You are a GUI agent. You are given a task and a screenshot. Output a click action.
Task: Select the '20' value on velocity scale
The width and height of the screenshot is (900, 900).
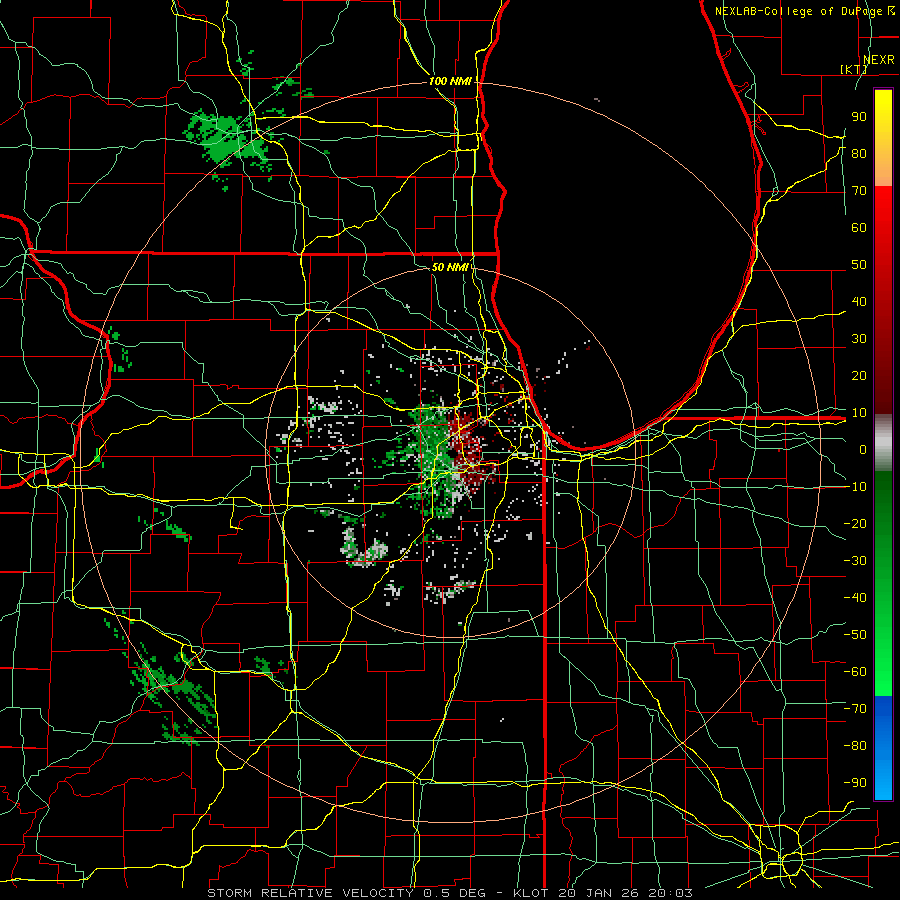859,376
